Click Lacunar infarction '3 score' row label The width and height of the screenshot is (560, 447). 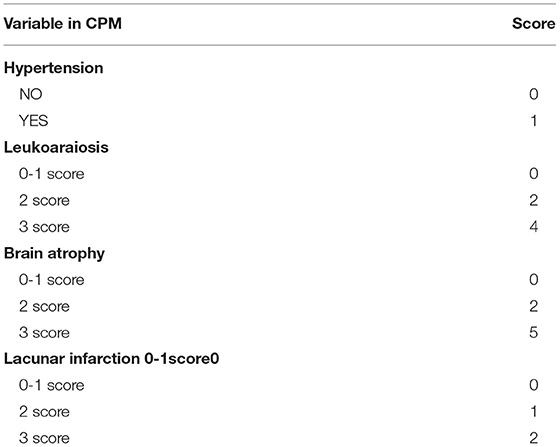coord(44,438)
